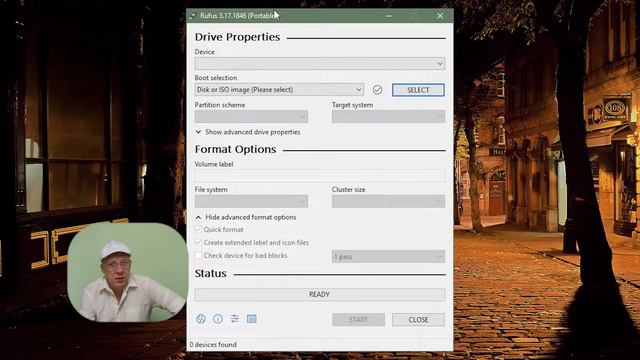Minimize the Rufus window

[389, 16]
